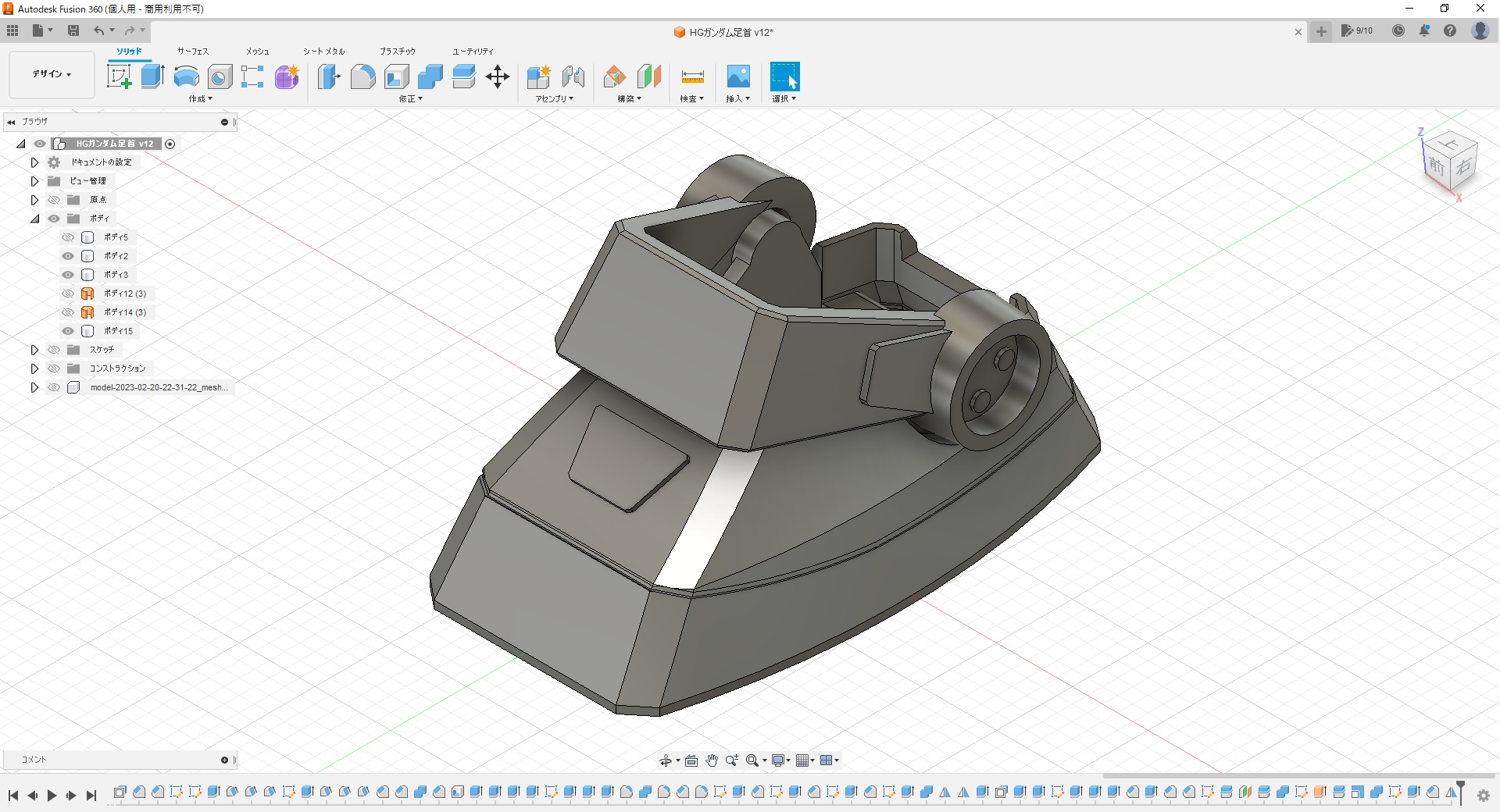Open the Insert image tool

tap(737, 77)
